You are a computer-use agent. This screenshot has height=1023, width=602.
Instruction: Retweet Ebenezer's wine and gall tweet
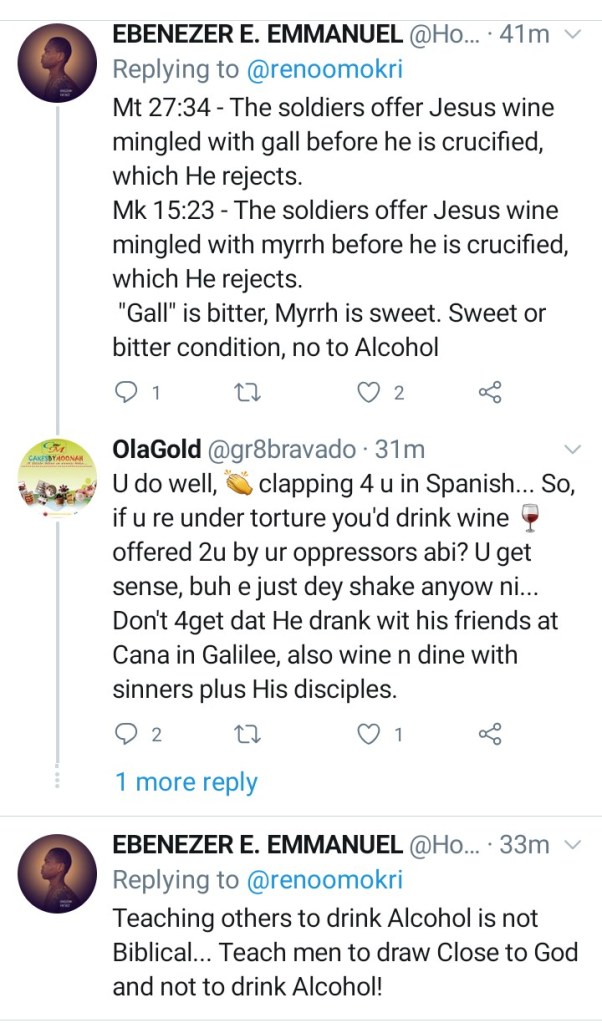point(245,393)
